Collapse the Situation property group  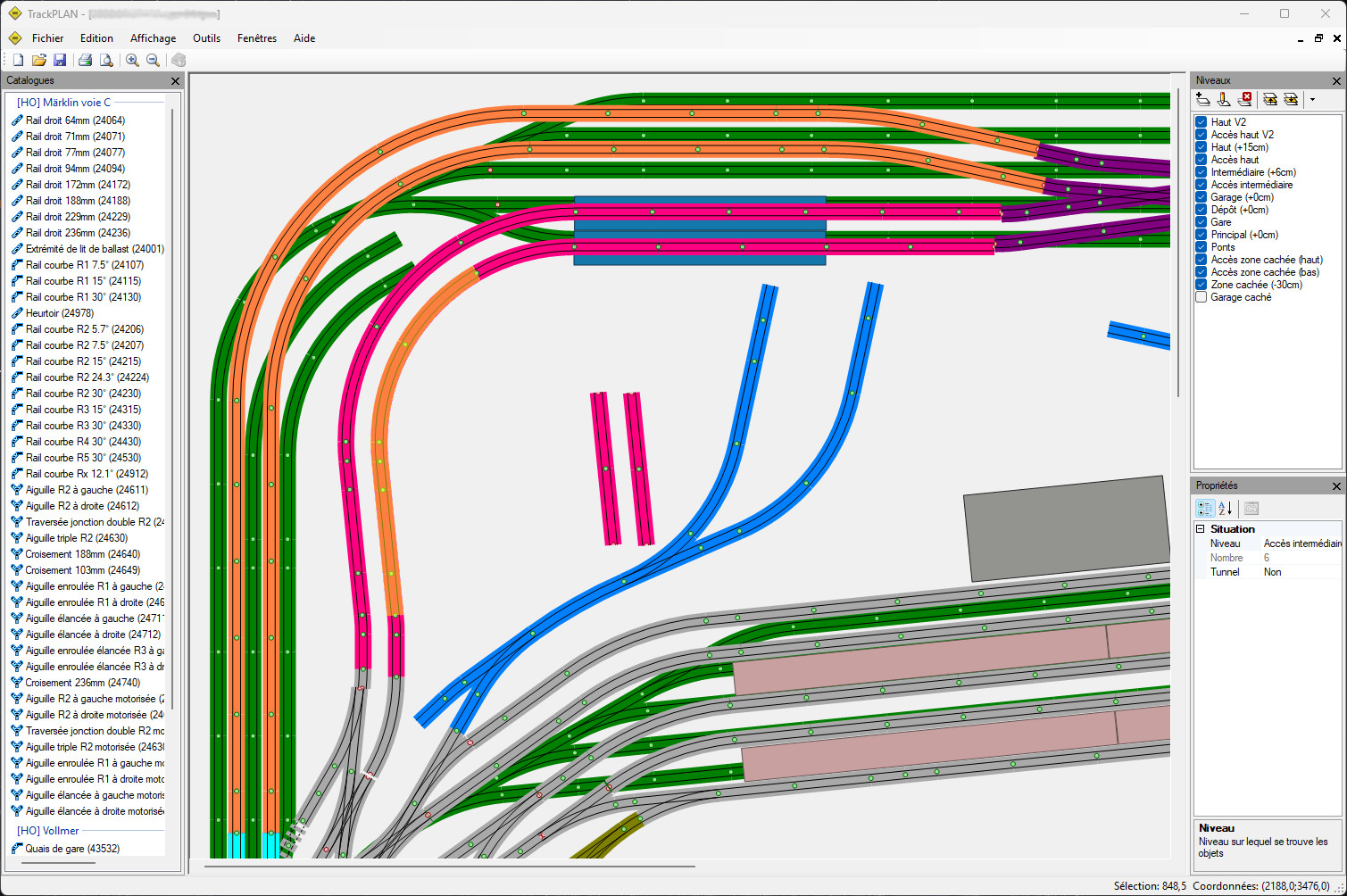pyautogui.click(x=1201, y=529)
